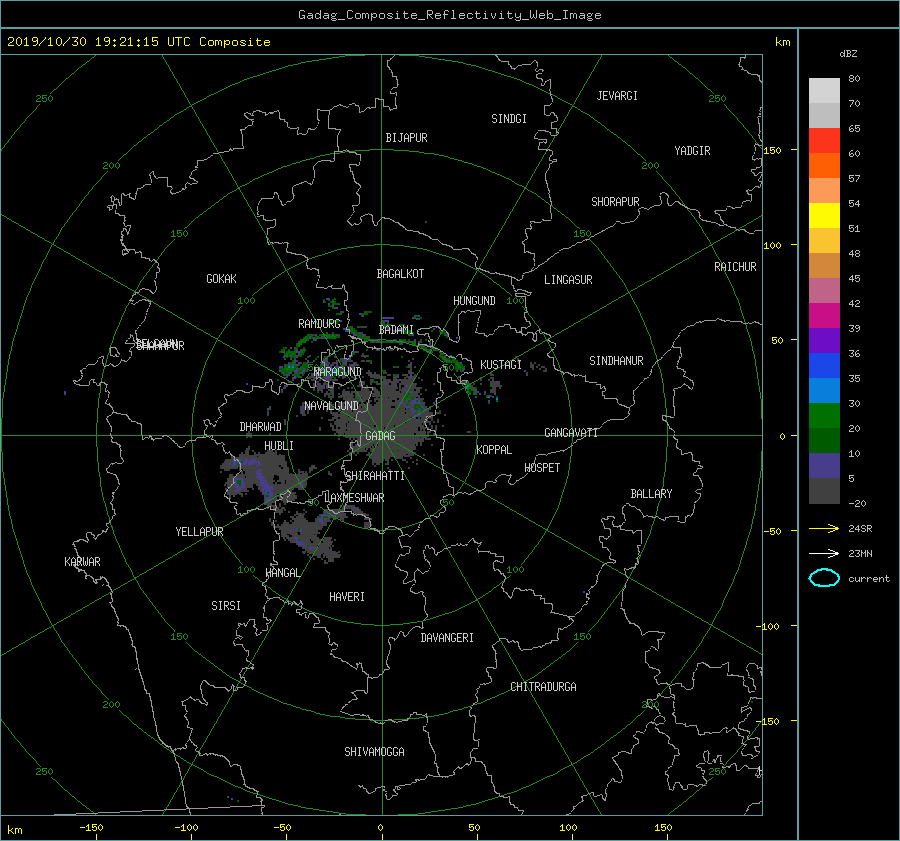Click the cyan current-position ellipse icon
Screen dimensions: 900x841
pos(824,578)
